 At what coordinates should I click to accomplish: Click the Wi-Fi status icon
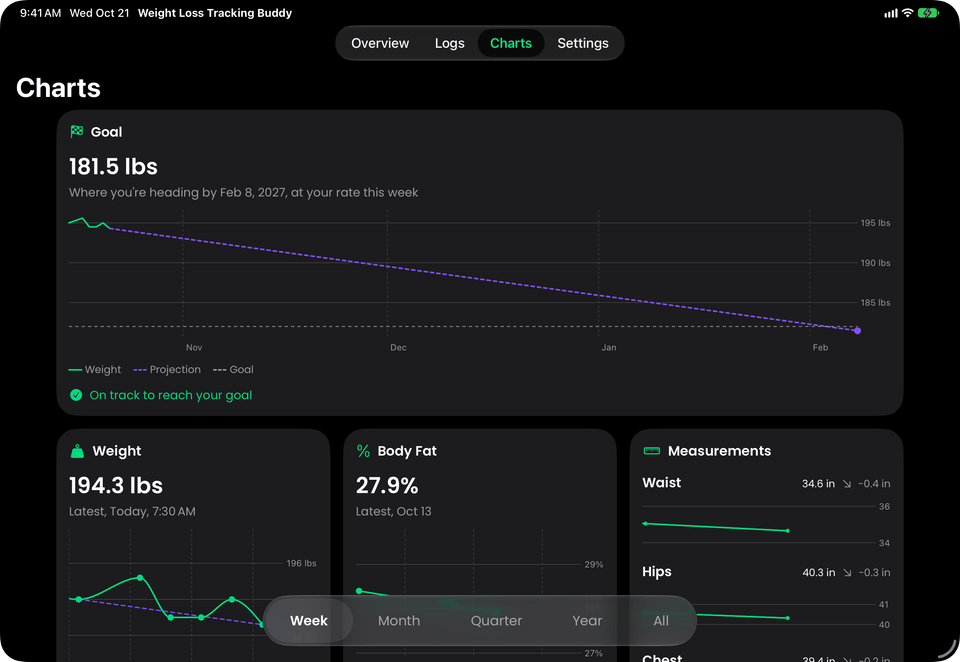(908, 13)
